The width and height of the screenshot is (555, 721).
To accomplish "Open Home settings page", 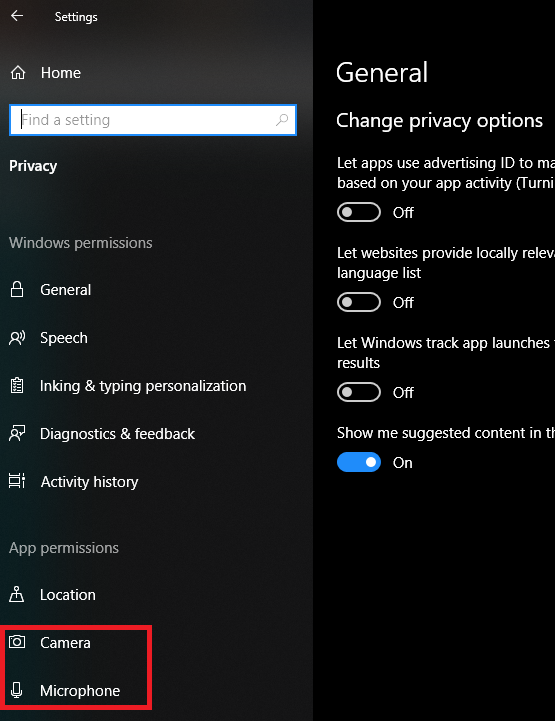I will point(61,73).
